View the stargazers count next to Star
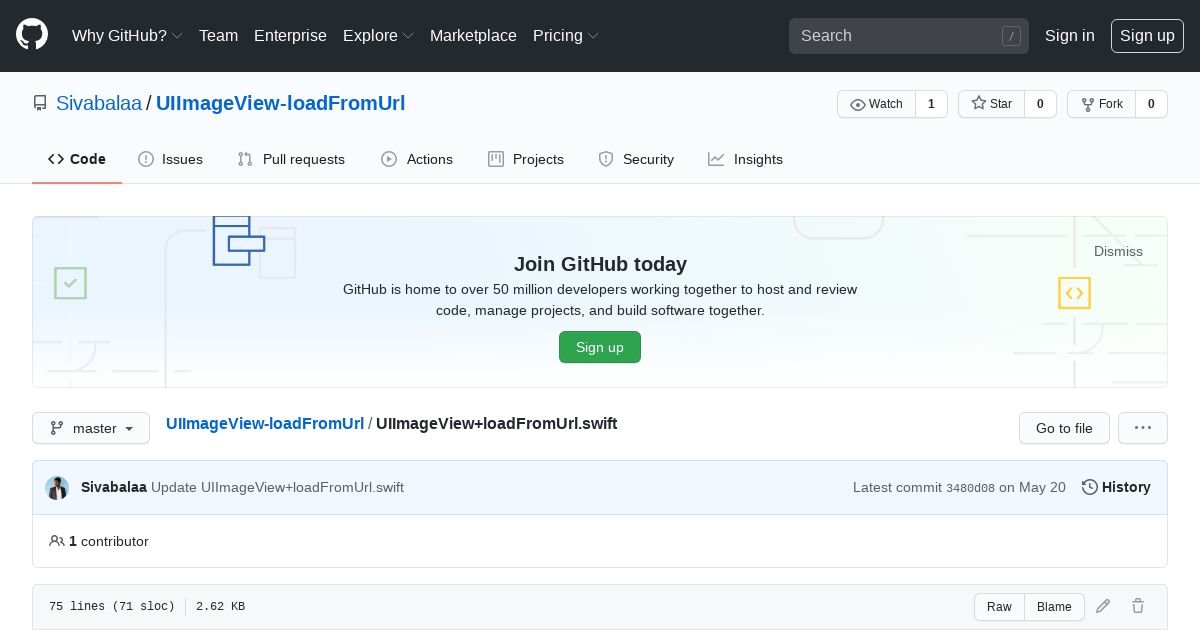This screenshot has width=1200, height=630. click(x=1040, y=104)
